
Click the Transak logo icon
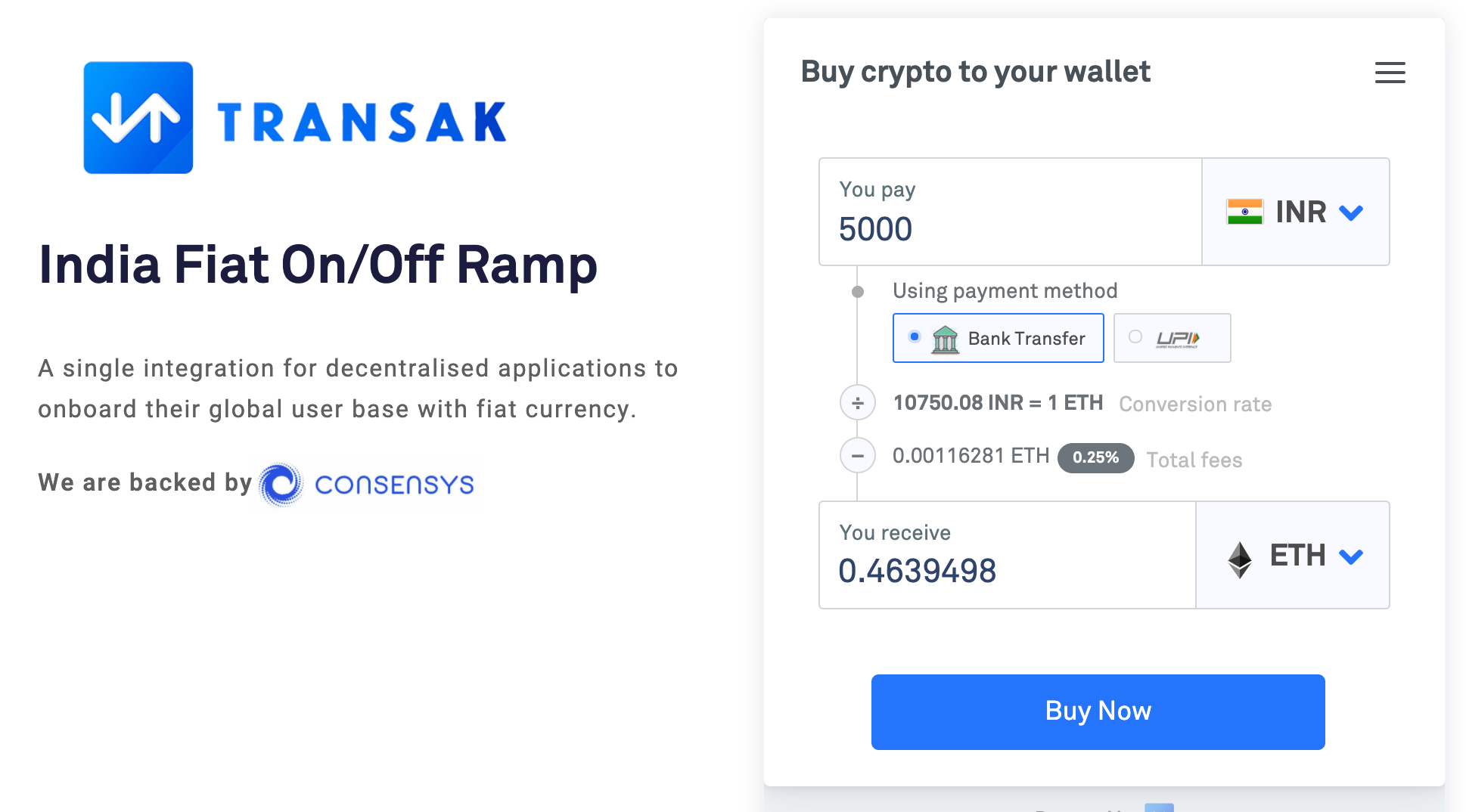138,116
